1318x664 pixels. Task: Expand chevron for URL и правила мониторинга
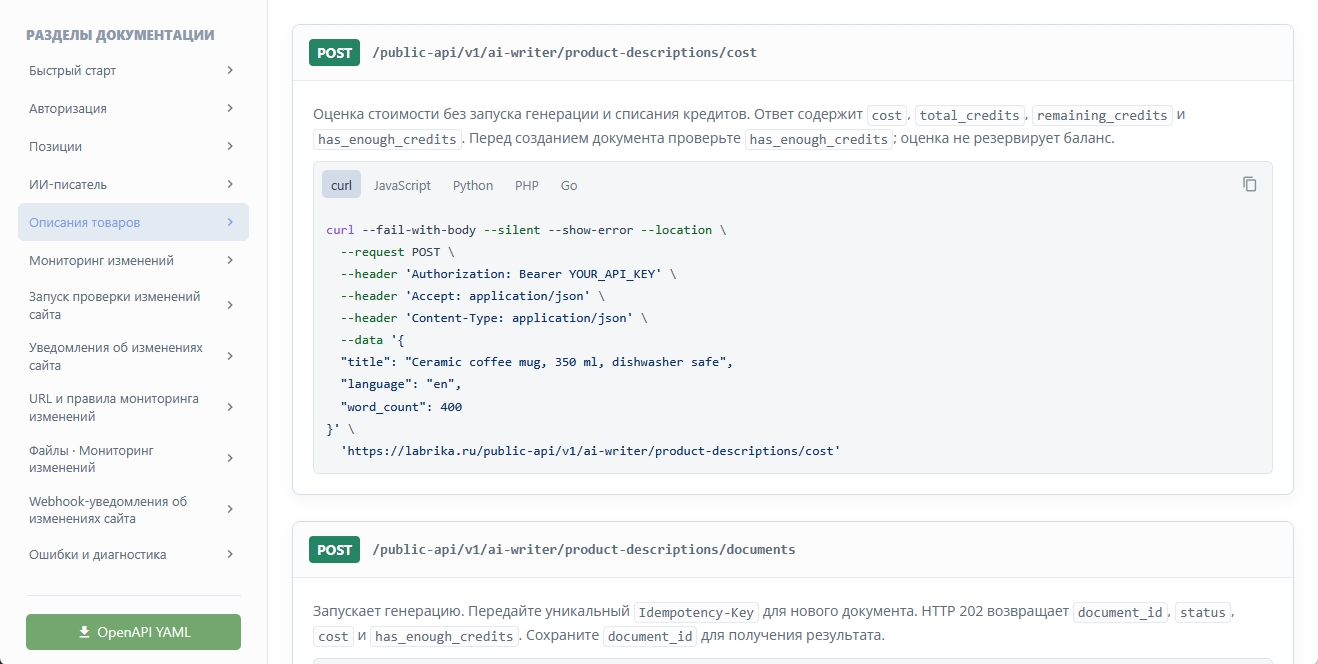coord(230,407)
